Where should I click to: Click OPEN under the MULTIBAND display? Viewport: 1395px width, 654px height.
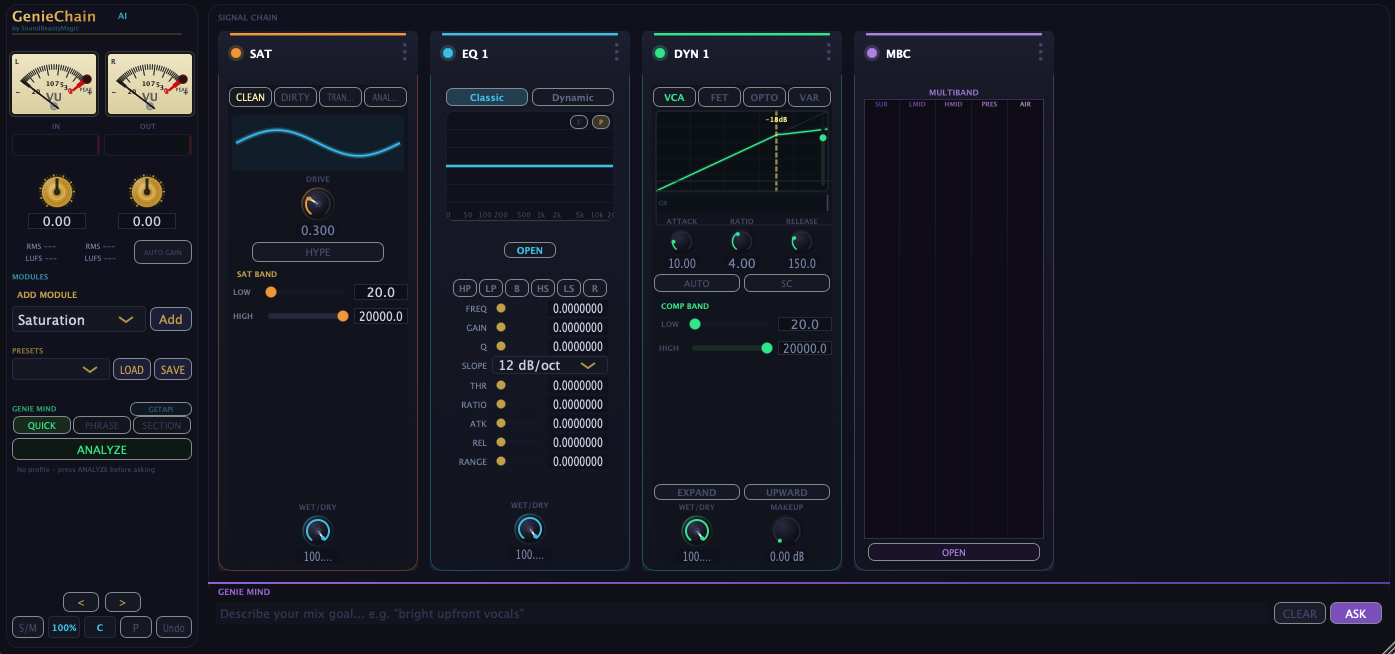pyautogui.click(x=953, y=551)
